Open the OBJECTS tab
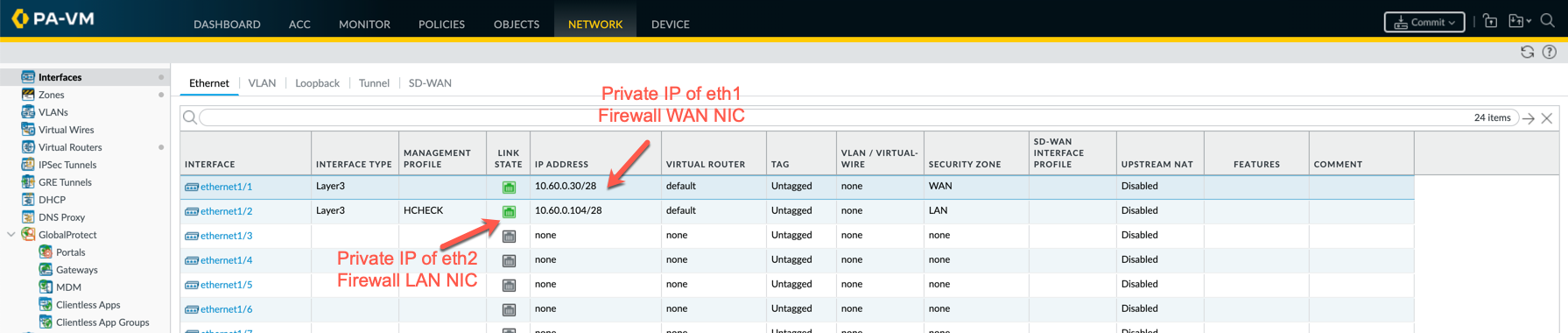This screenshot has height=333, width=1568. point(517,25)
